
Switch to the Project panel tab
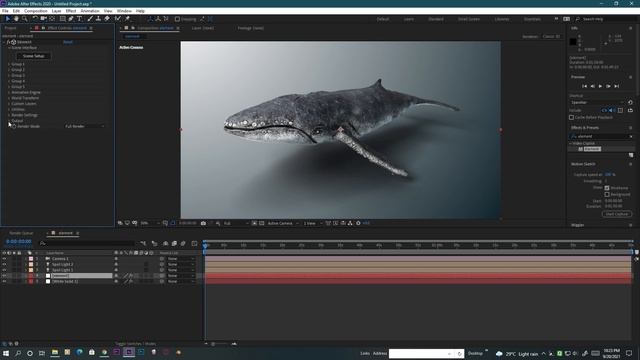click(x=11, y=28)
